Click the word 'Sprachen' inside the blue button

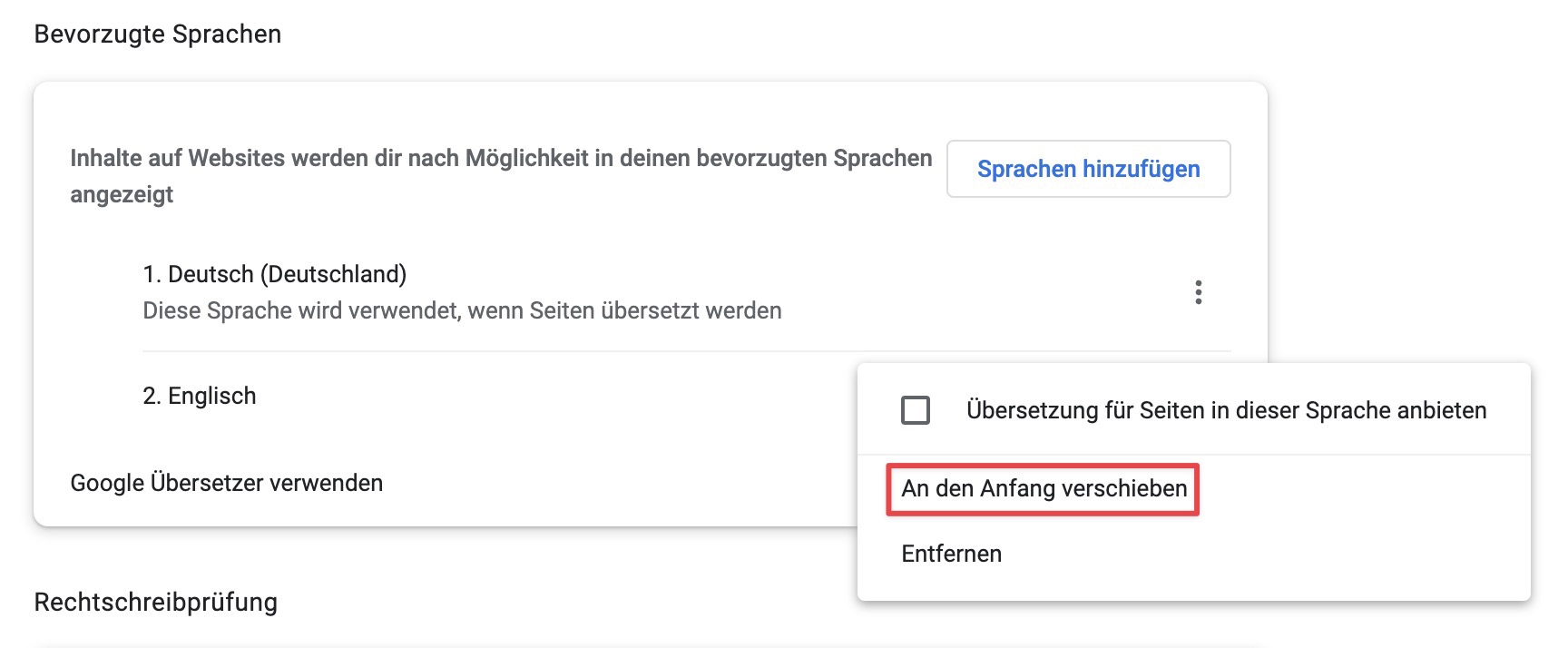pos(1025,169)
